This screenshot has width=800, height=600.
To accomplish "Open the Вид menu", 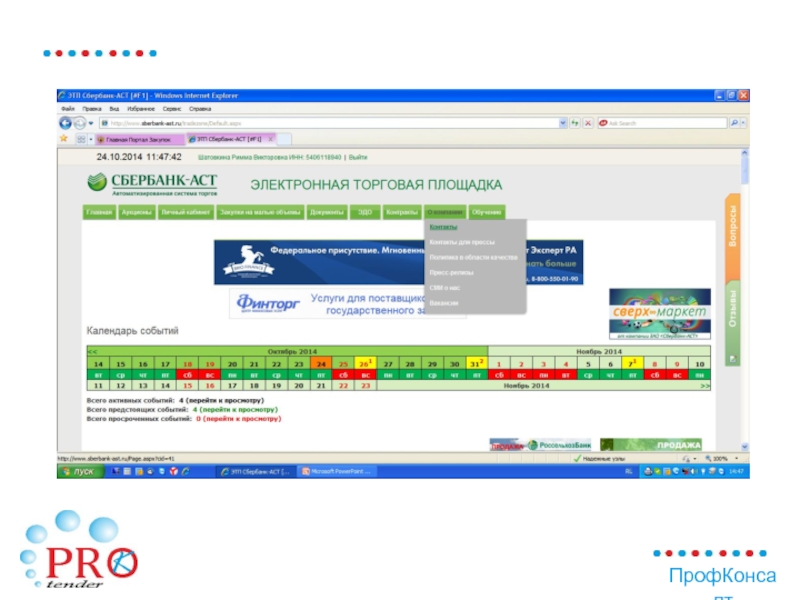I will click(x=114, y=109).
